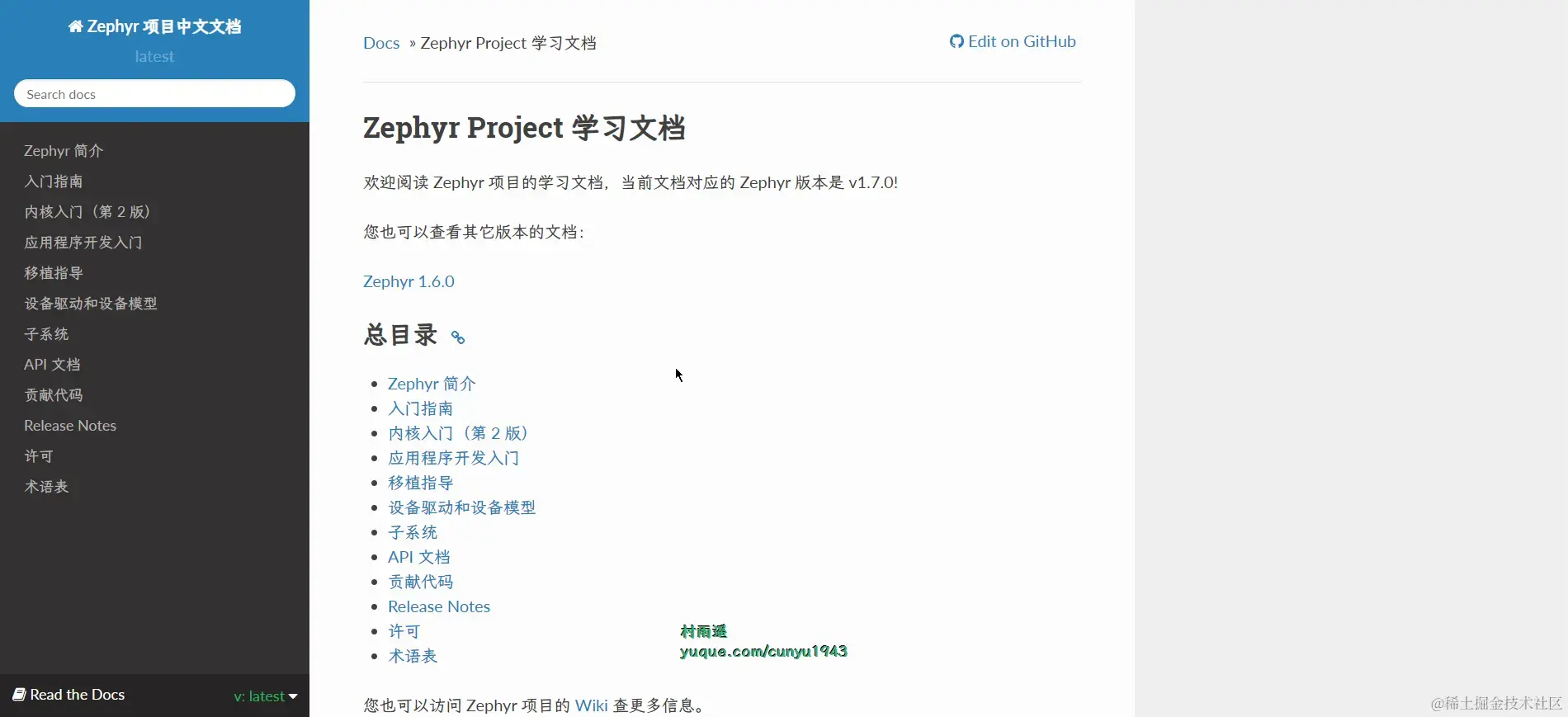
Task: Click the API 文档 link in 总目录
Action: (419, 557)
